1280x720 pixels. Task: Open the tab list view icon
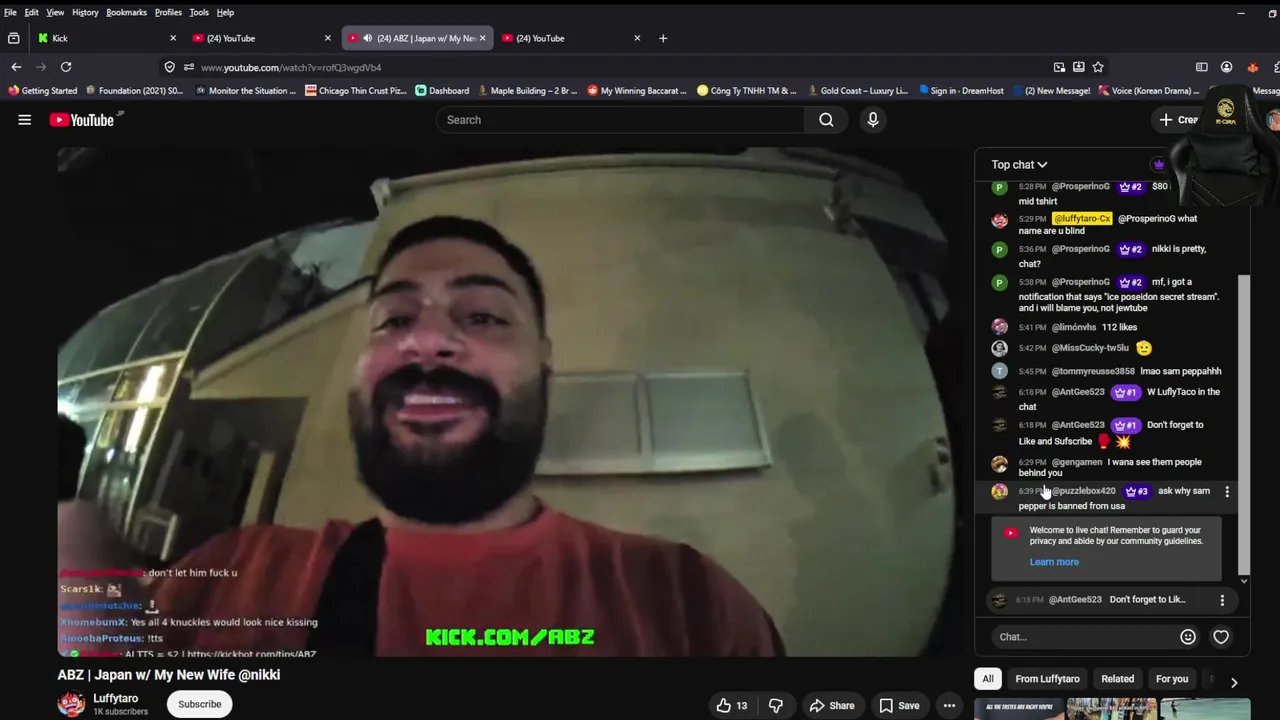pyautogui.click(x=13, y=38)
